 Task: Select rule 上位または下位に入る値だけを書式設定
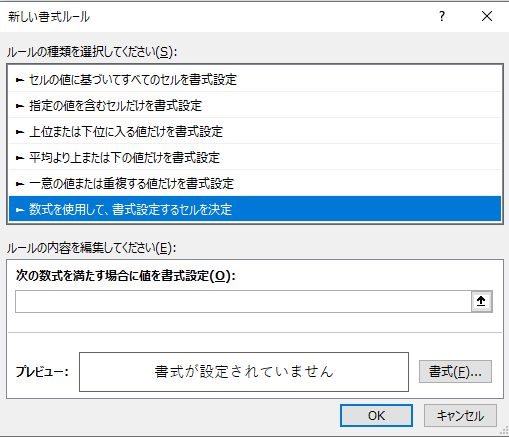tap(255, 131)
